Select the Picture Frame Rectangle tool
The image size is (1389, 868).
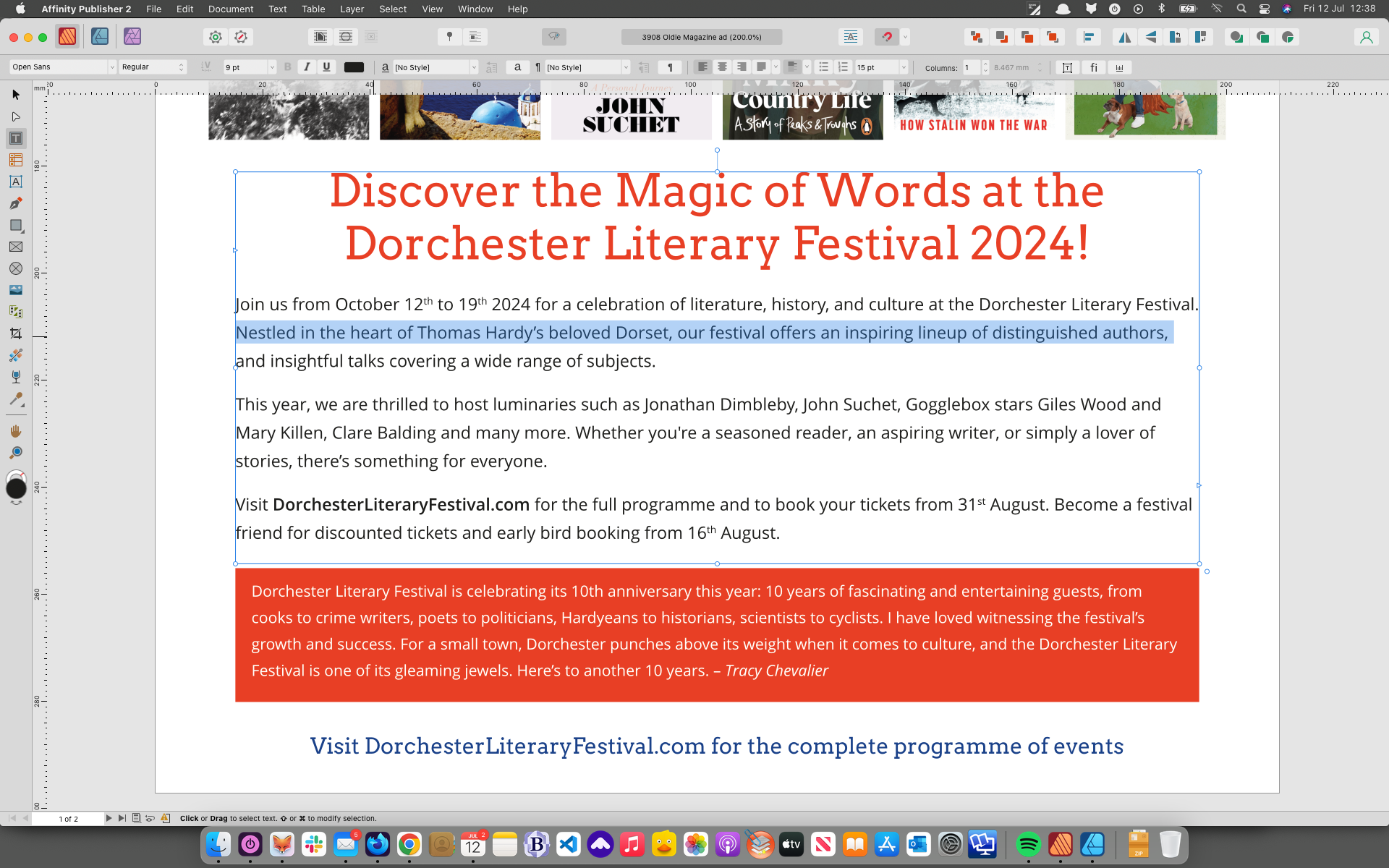(16, 247)
